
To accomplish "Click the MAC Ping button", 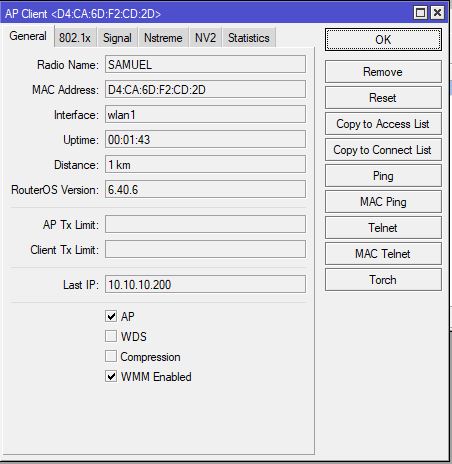I will coord(383,202).
